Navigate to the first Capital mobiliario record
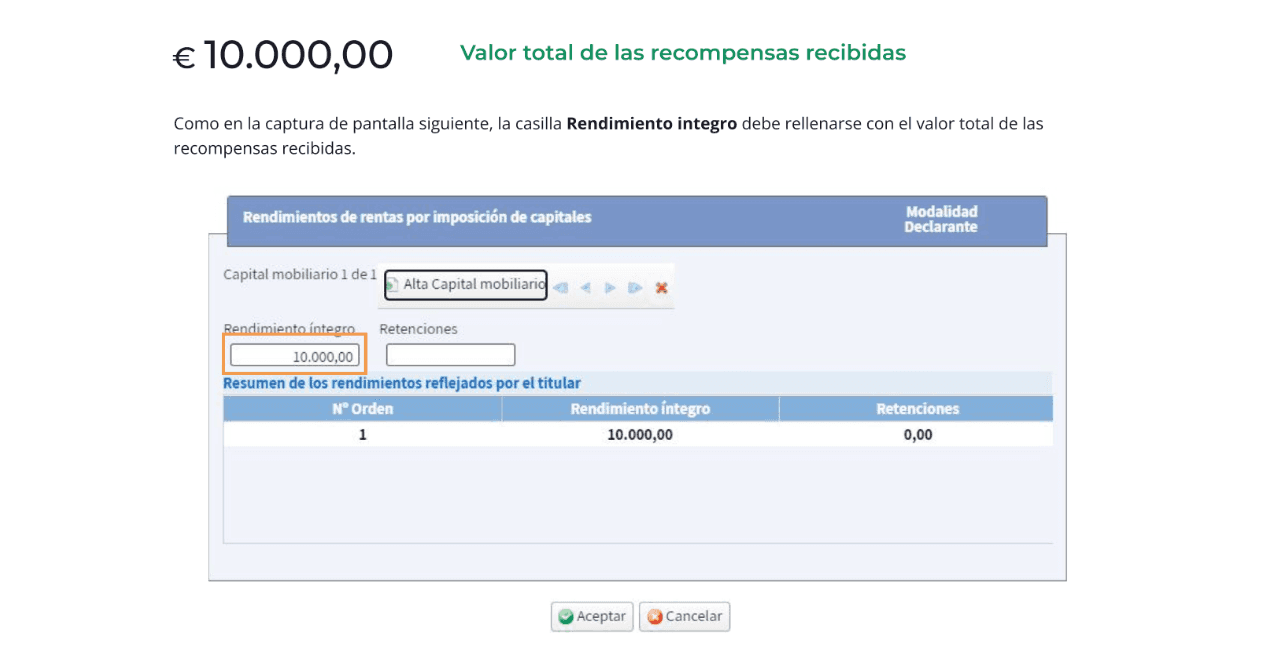1268x668 pixels. [560, 287]
